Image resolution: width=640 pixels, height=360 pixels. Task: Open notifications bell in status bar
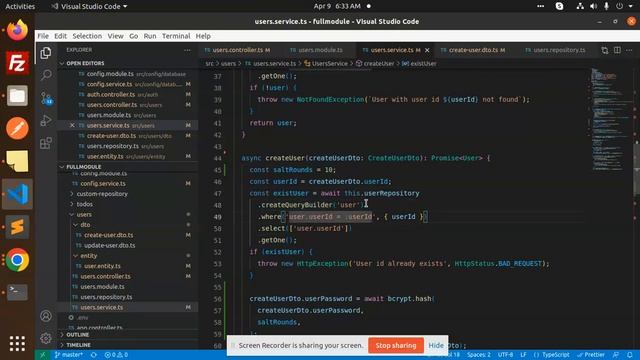pyautogui.click(x=630, y=355)
